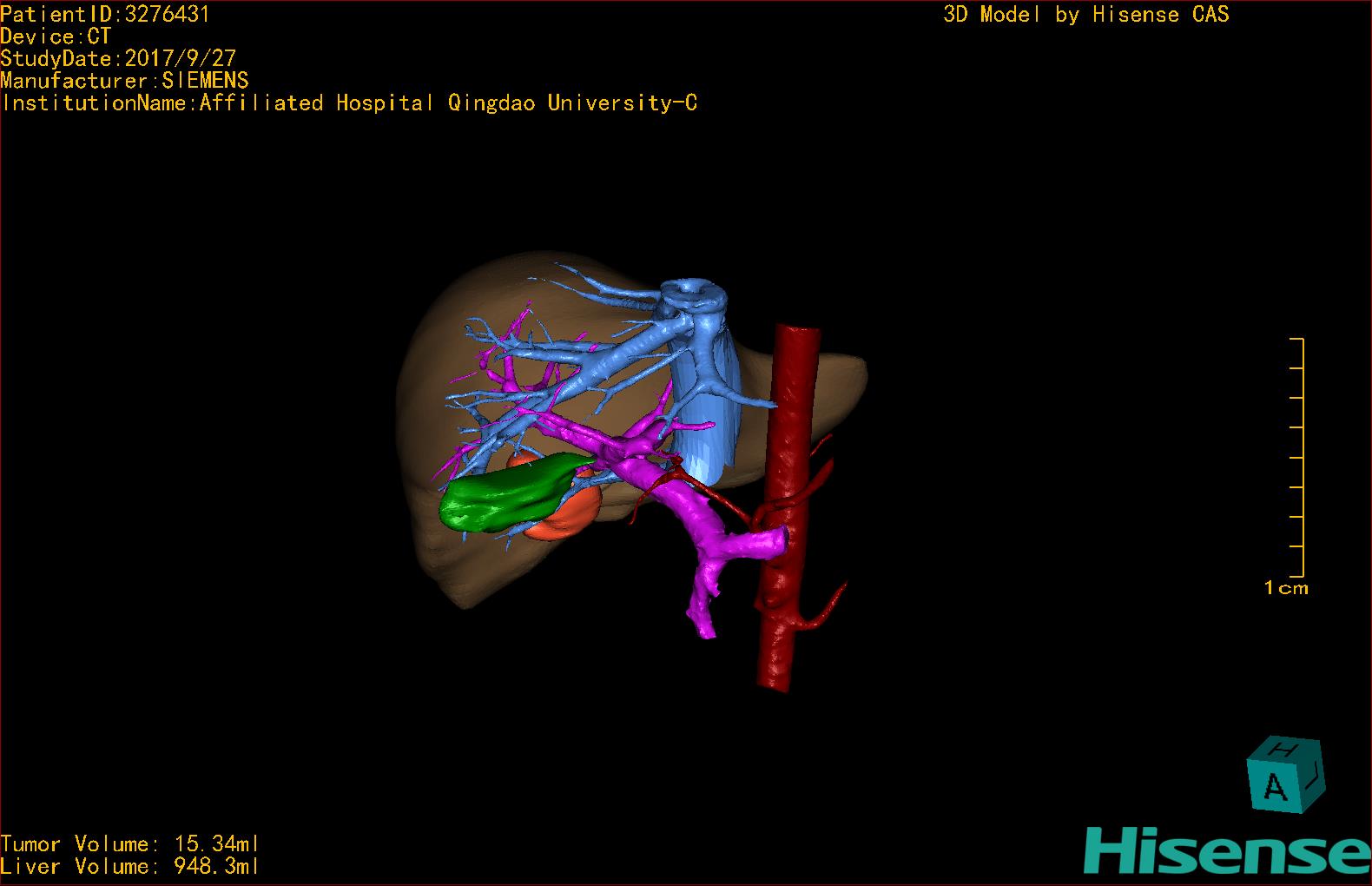Image resolution: width=1372 pixels, height=886 pixels.
Task: Click the Liver Volume 948.3ml readout
Action: click(x=129, y=866)
